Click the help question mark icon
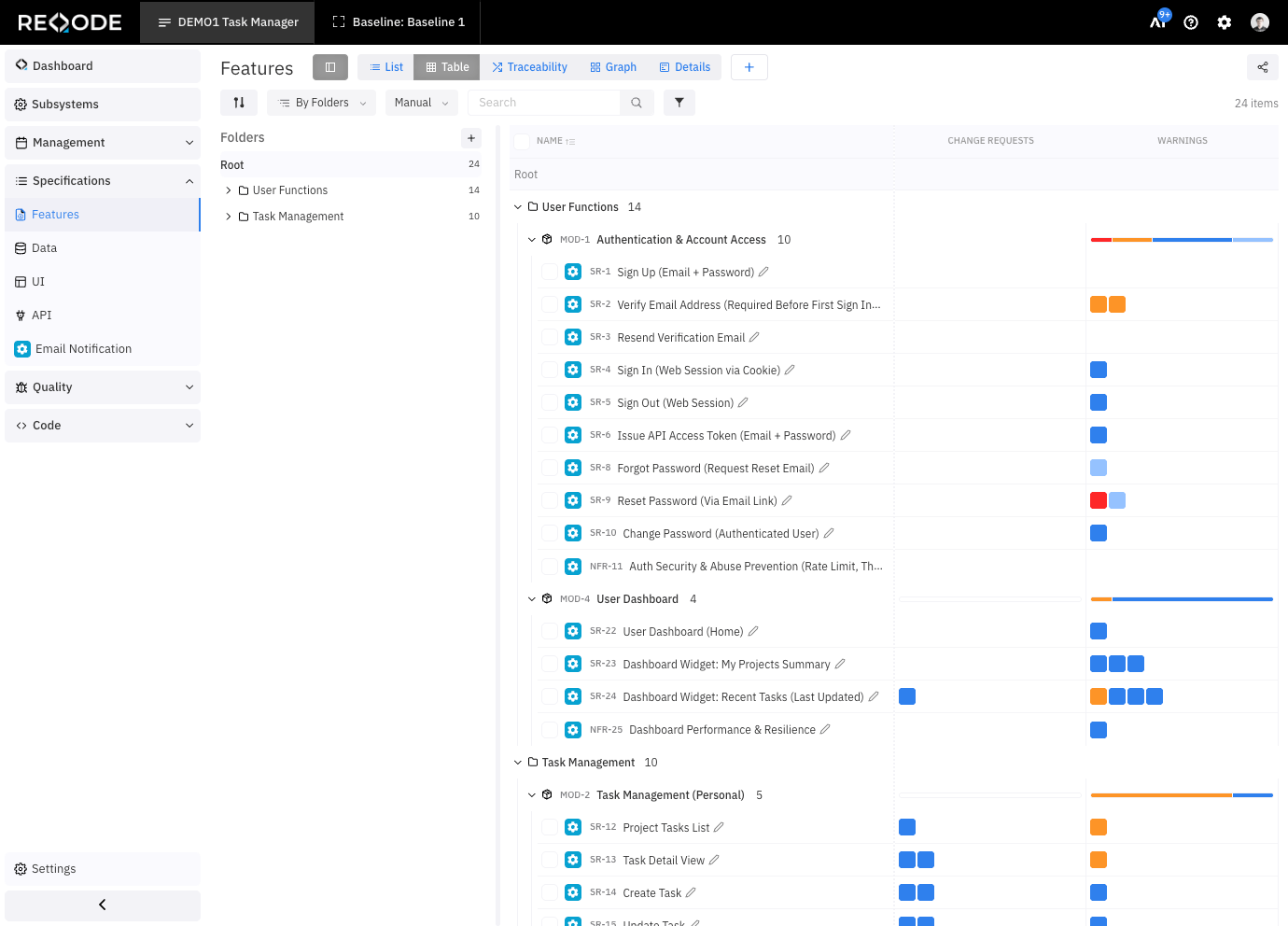1288x926 pixels. [x=1191, y=22]
